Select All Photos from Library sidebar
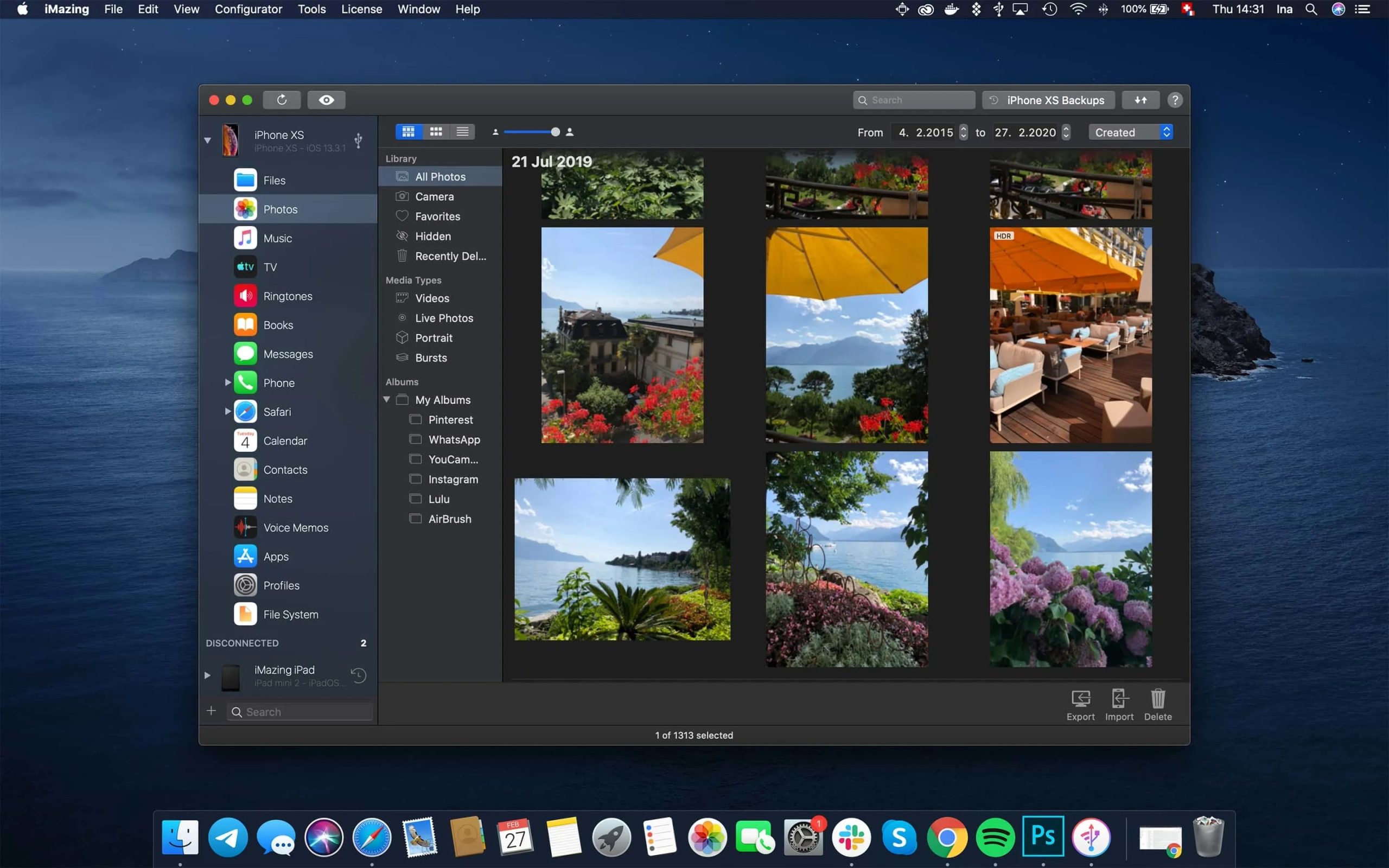The width and height of the screenshot is (1389, 868). (x=440, y=176)
